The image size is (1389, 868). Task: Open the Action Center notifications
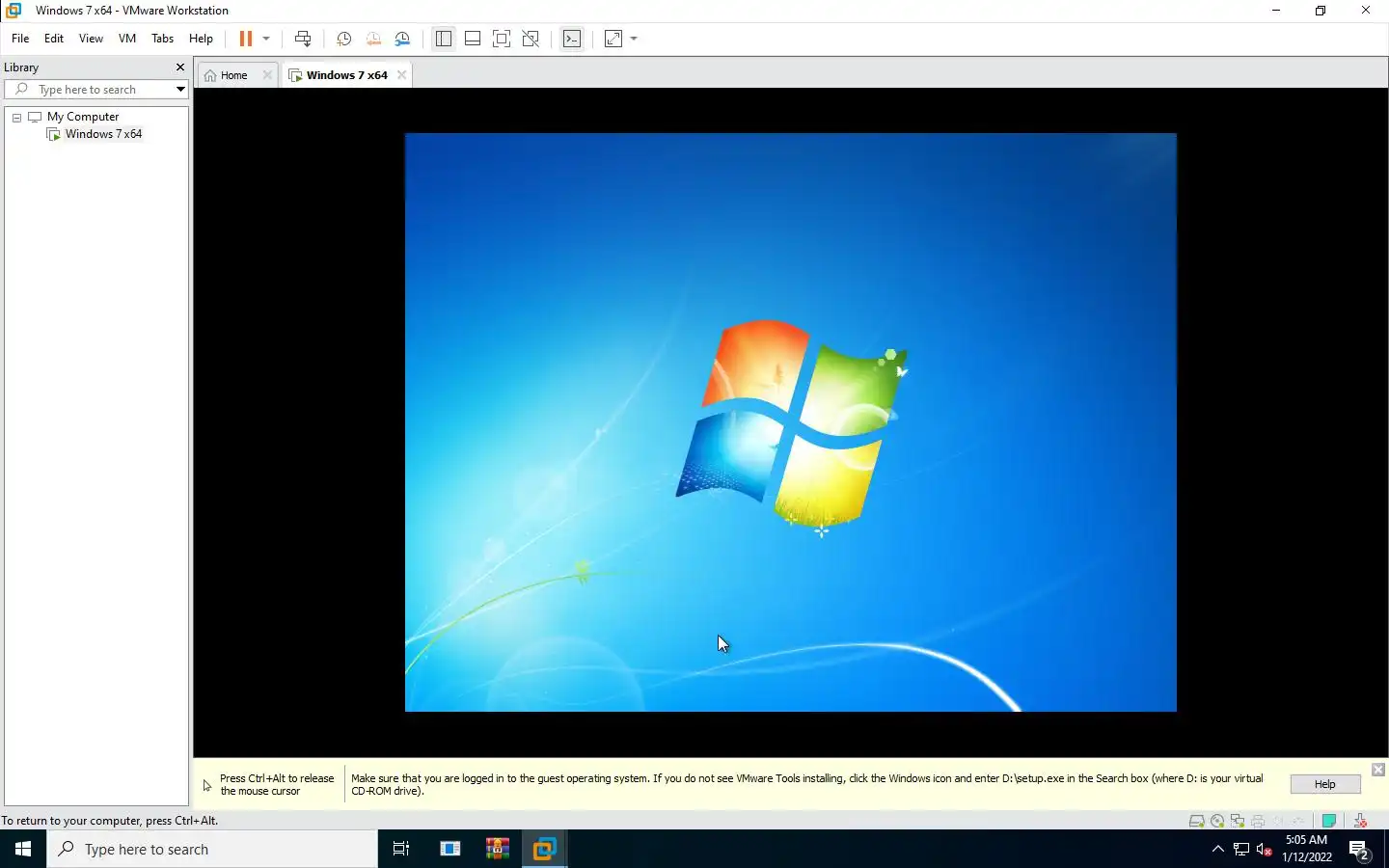pyautogui.click(x=1359, y=850)
